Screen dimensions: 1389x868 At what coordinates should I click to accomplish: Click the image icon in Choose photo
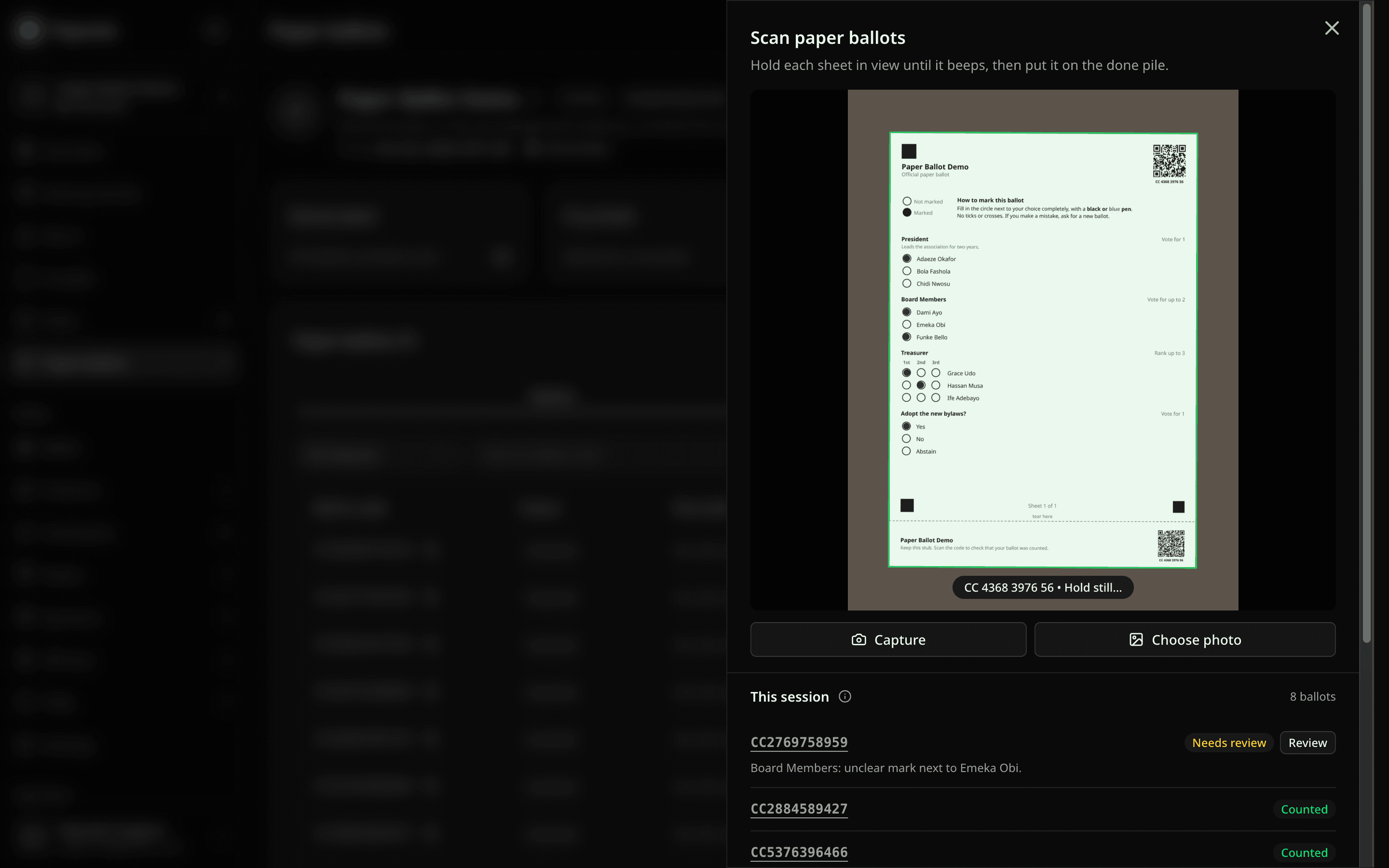[x=1136, y=639]
